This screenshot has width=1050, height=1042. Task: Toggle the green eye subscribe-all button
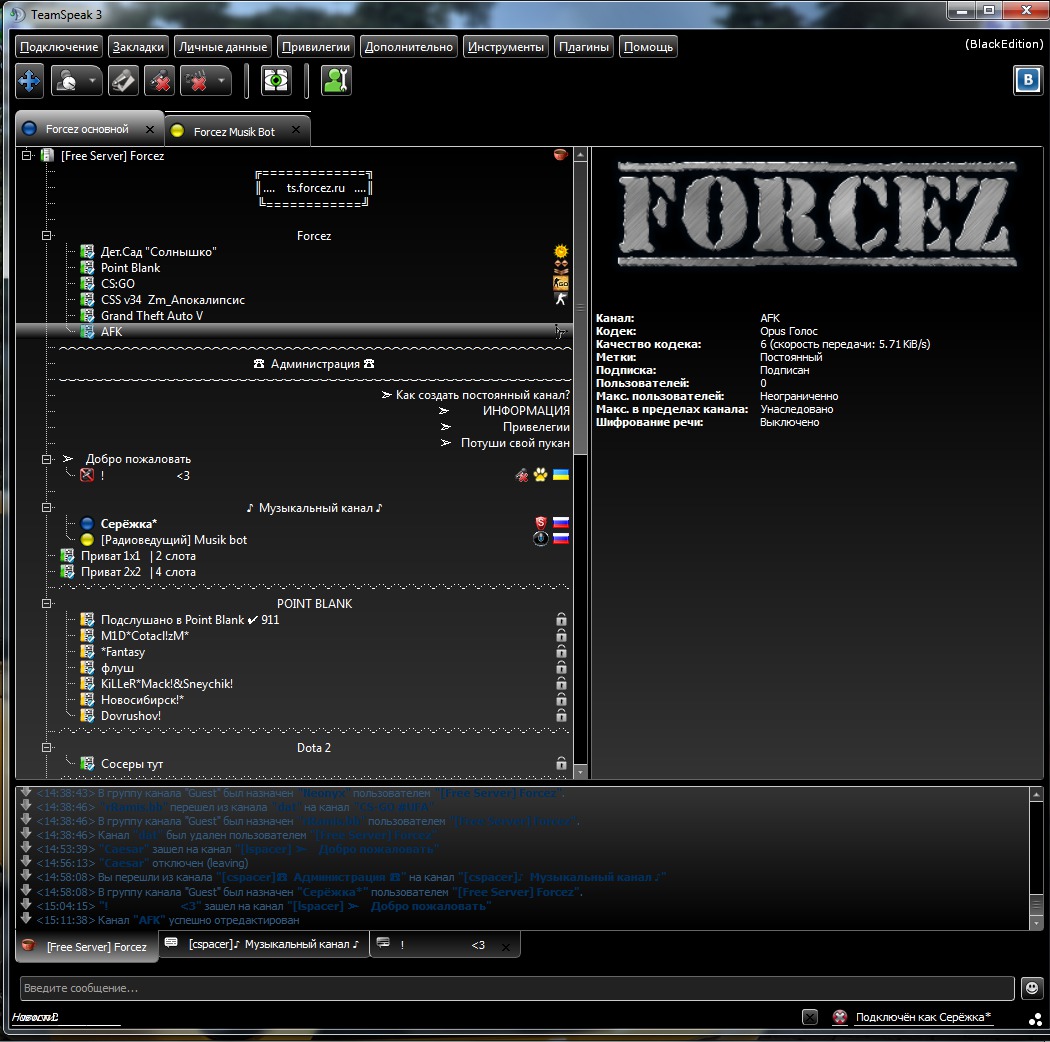click(276, 81)
